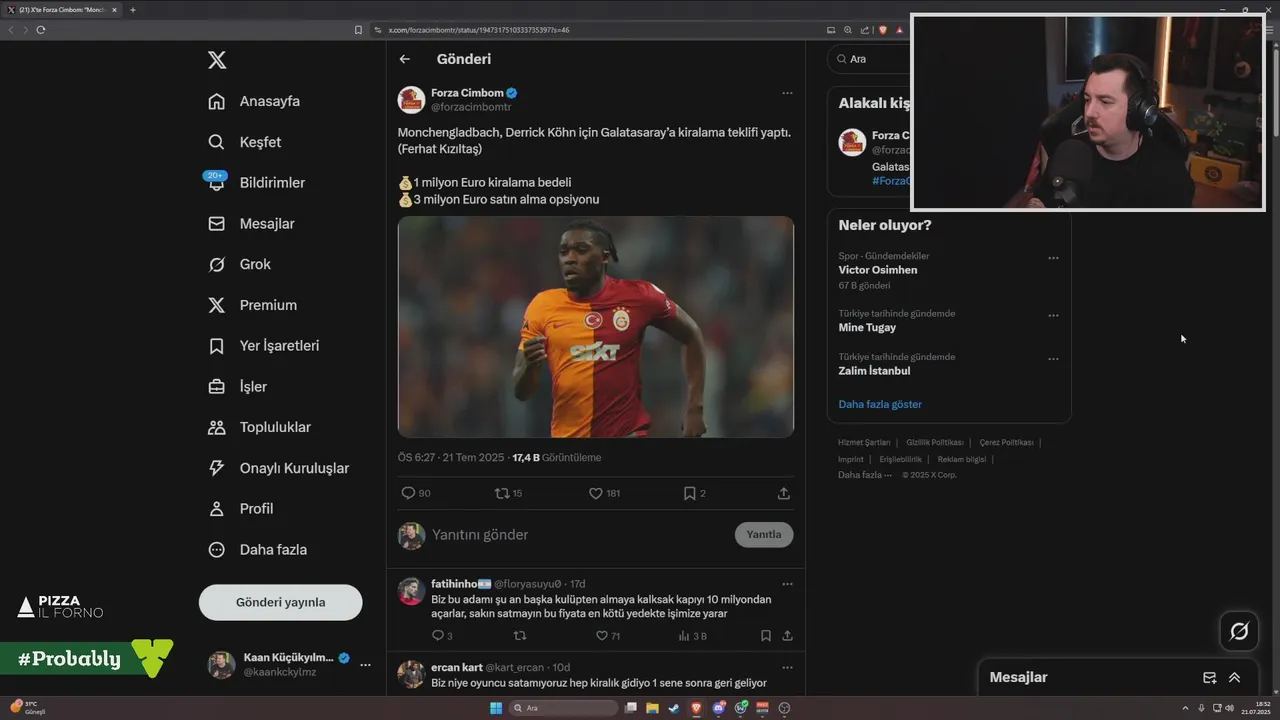Open the Premium page
1280x720 pixels.
click(x=252, y=305)
